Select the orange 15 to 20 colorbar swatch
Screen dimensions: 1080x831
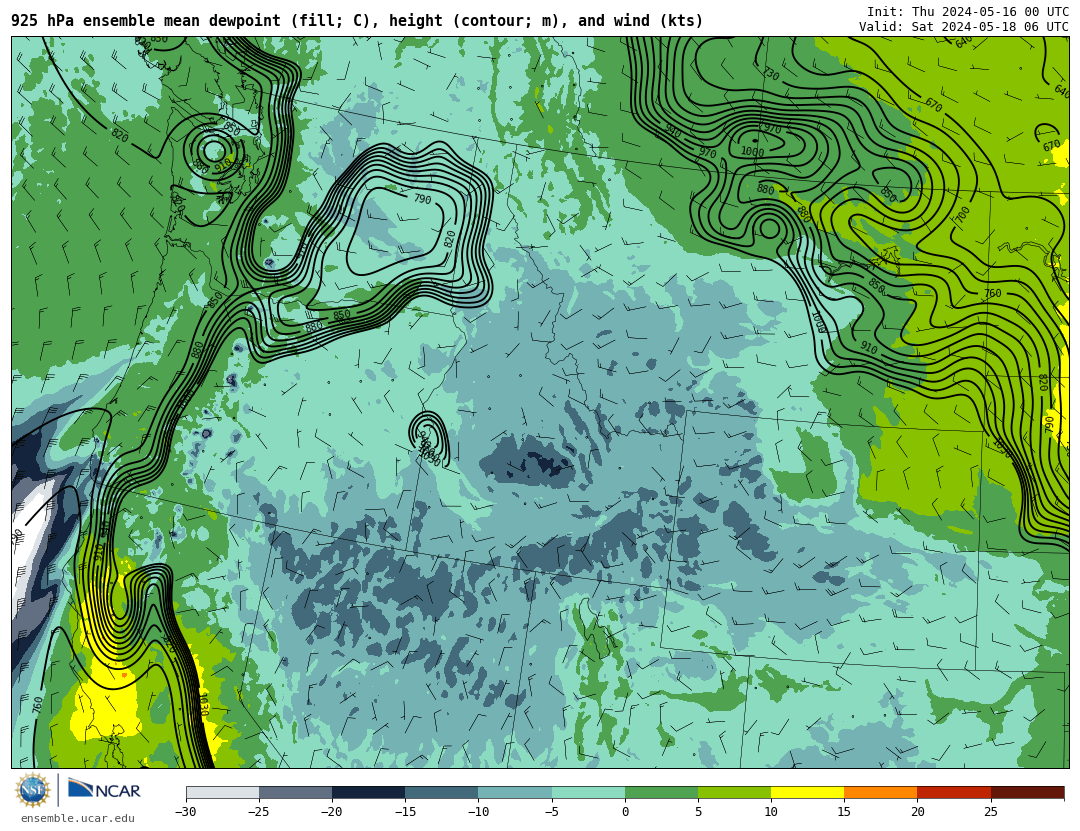pyautogui.click(x=881, y=792)
